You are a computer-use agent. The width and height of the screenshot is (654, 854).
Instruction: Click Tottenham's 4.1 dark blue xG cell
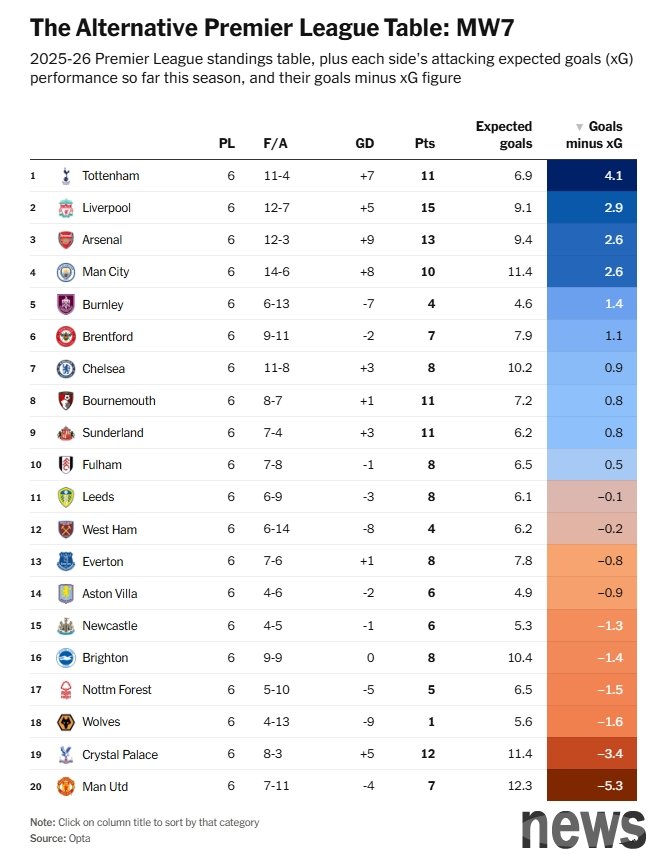[597, 176]
